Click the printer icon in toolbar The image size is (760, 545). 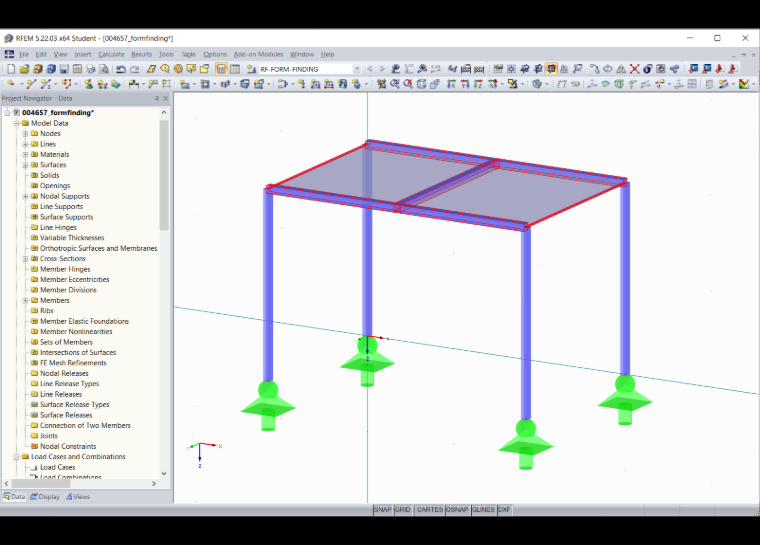pos(90,69)
